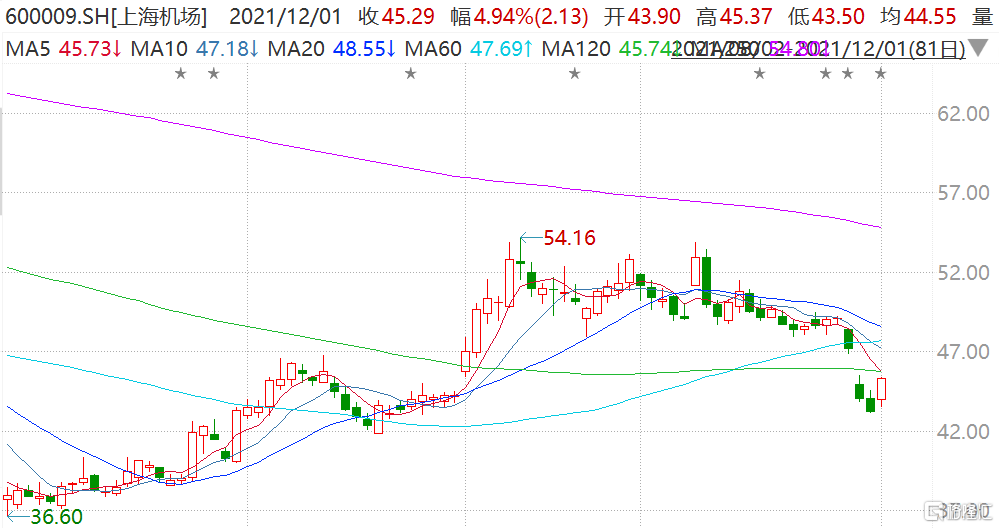The width and height of the screenshot is (999, 528).
Task: Click the 47.00 price axis label
Action: pos(963,352)
